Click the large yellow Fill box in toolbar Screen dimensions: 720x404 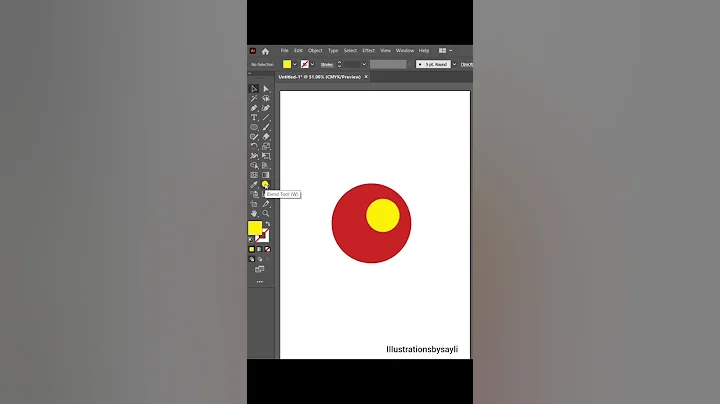tap(255, 228)
